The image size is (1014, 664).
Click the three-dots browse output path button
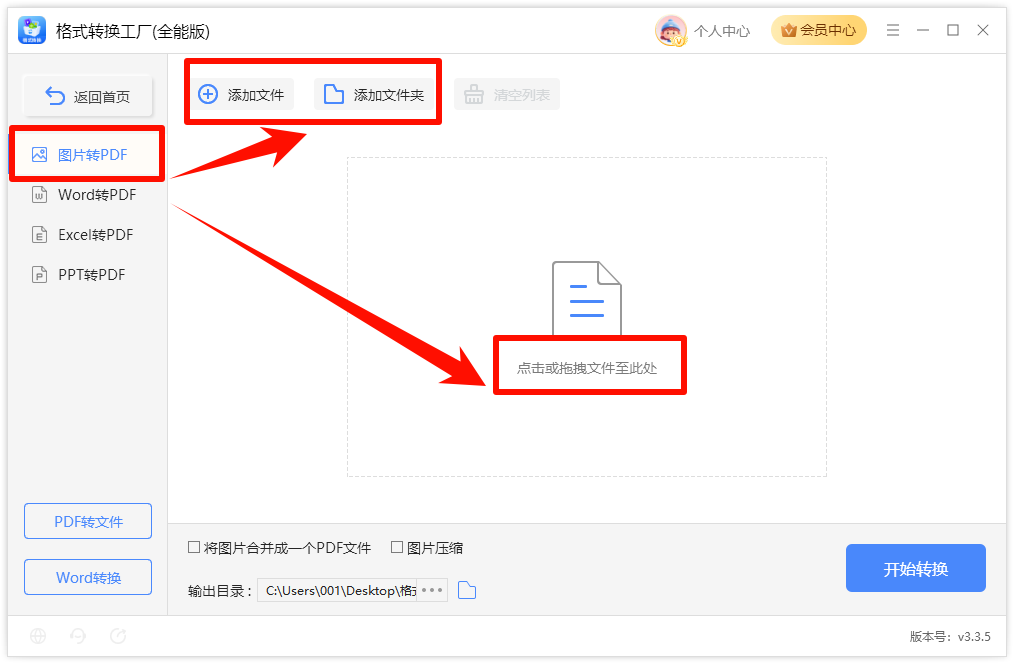(x=432, y=590)
